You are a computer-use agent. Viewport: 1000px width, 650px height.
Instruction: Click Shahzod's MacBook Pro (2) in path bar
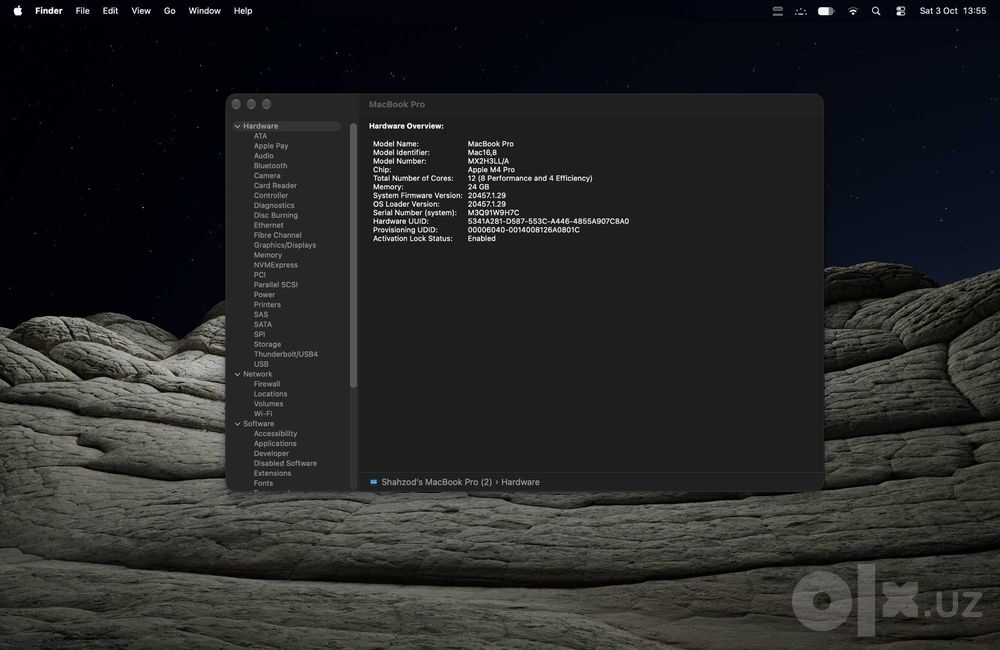tap(436, 482)
